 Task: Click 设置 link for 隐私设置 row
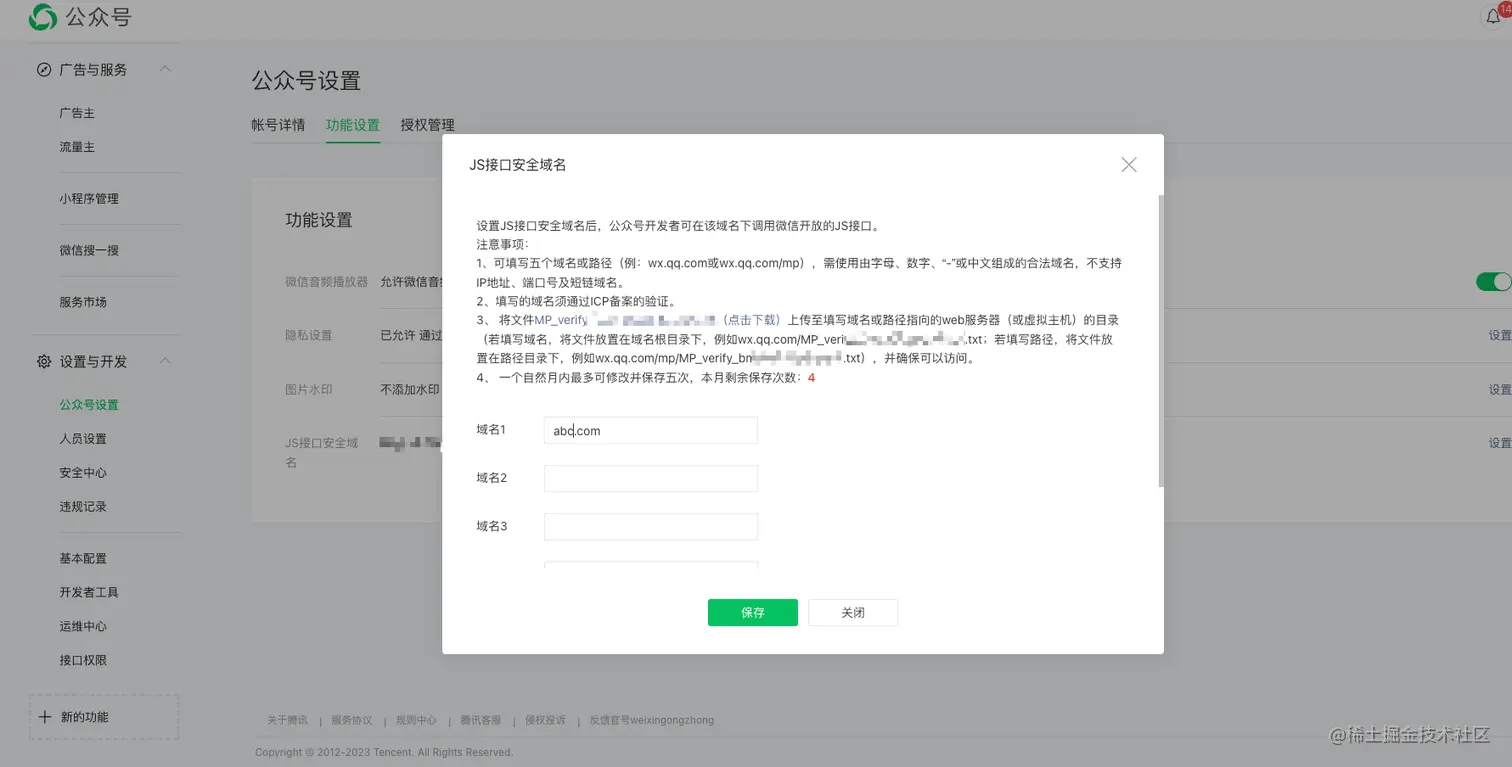click(x=1499, y=336)
